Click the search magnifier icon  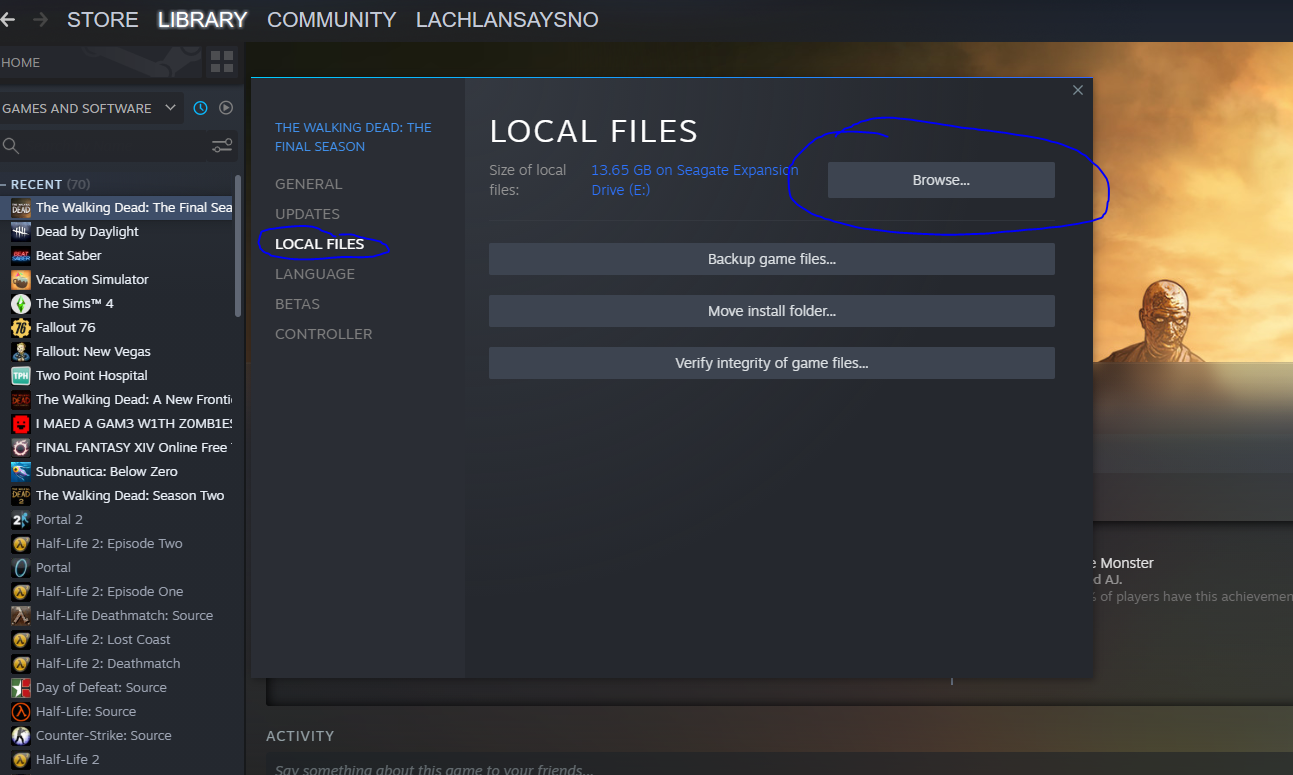(x=11, y=146)
